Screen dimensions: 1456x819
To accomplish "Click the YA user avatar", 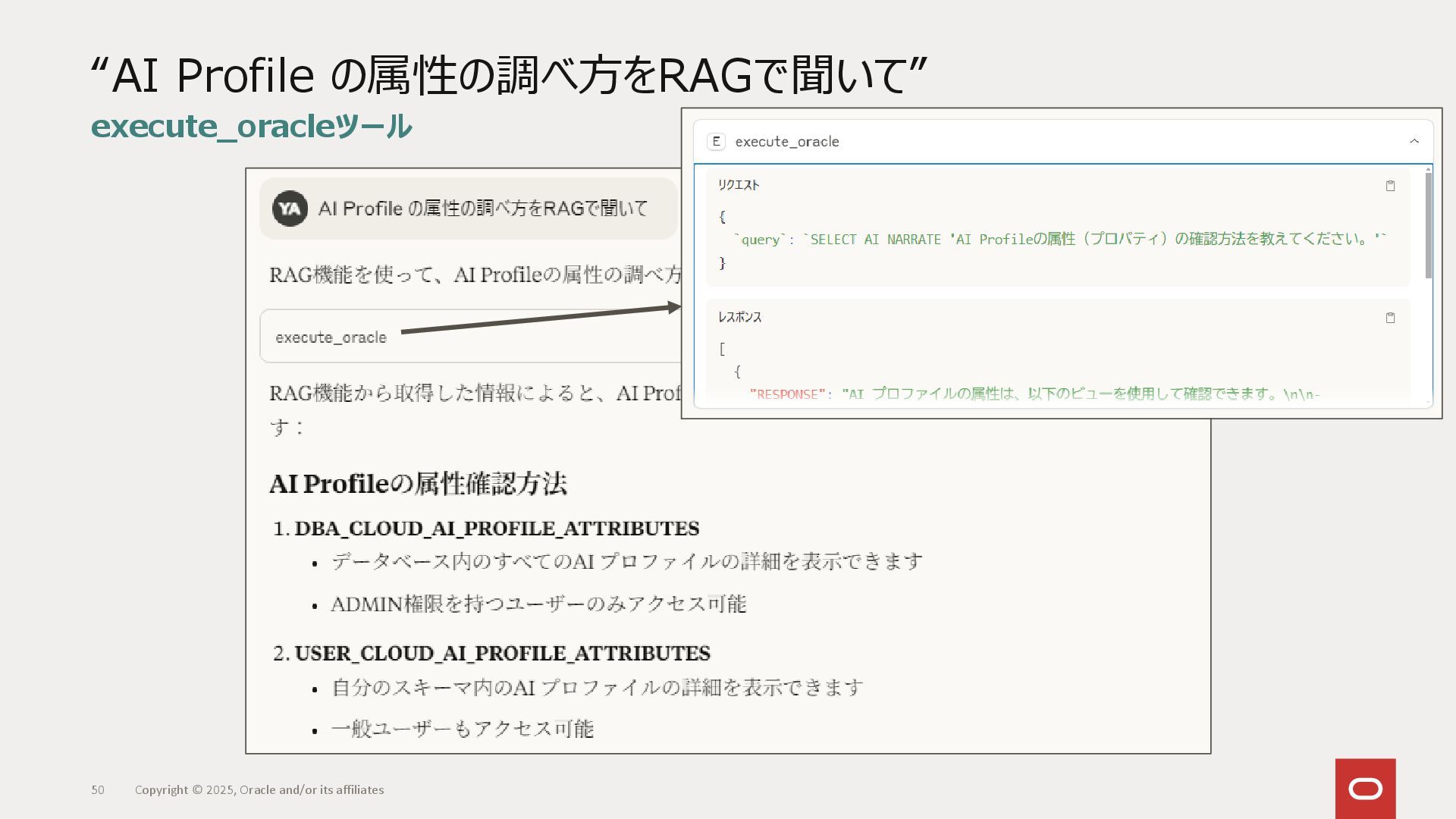I will [x=290, y=209].
